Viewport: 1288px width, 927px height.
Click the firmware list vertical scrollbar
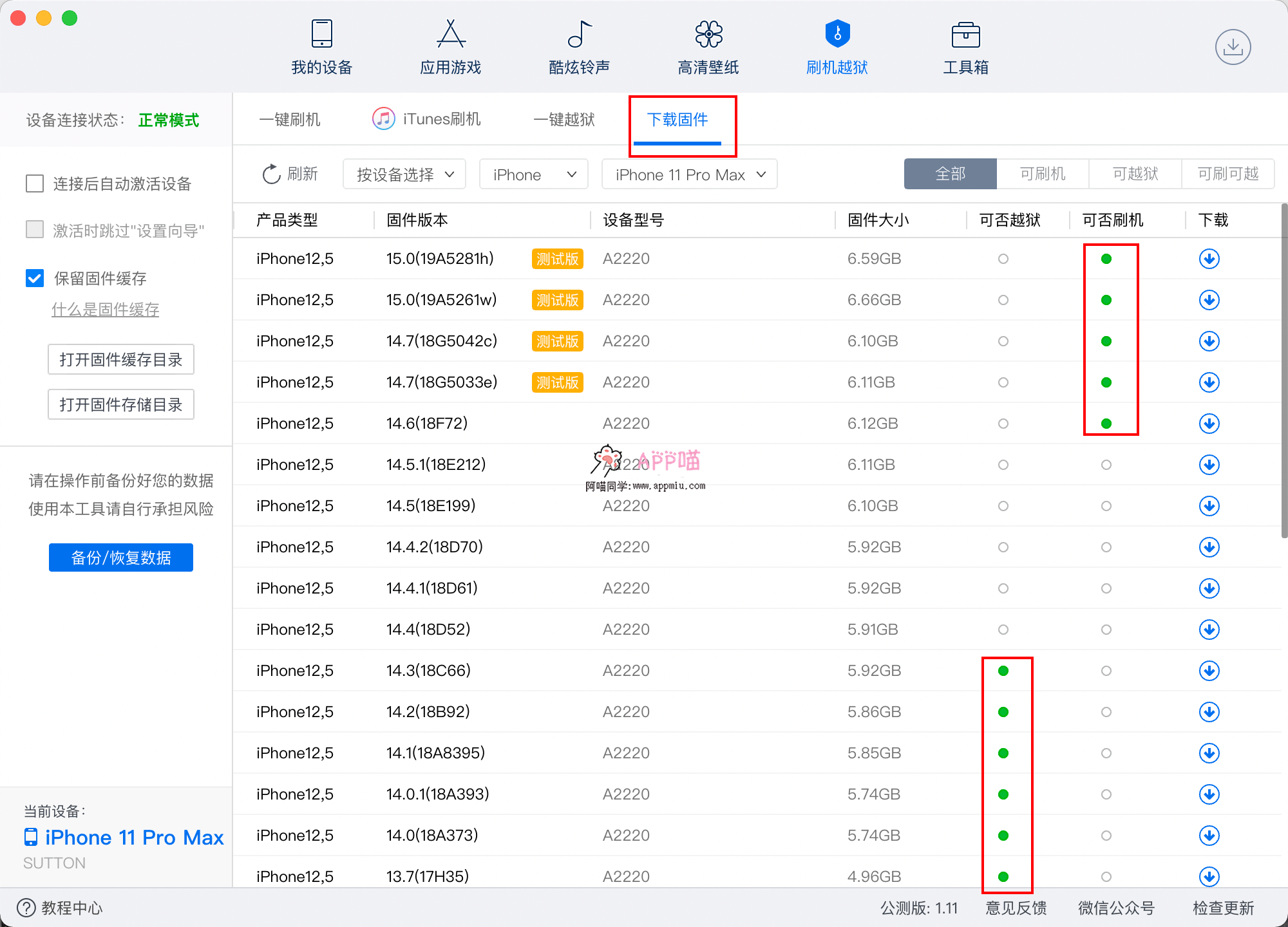click(x=1283, y=371)
